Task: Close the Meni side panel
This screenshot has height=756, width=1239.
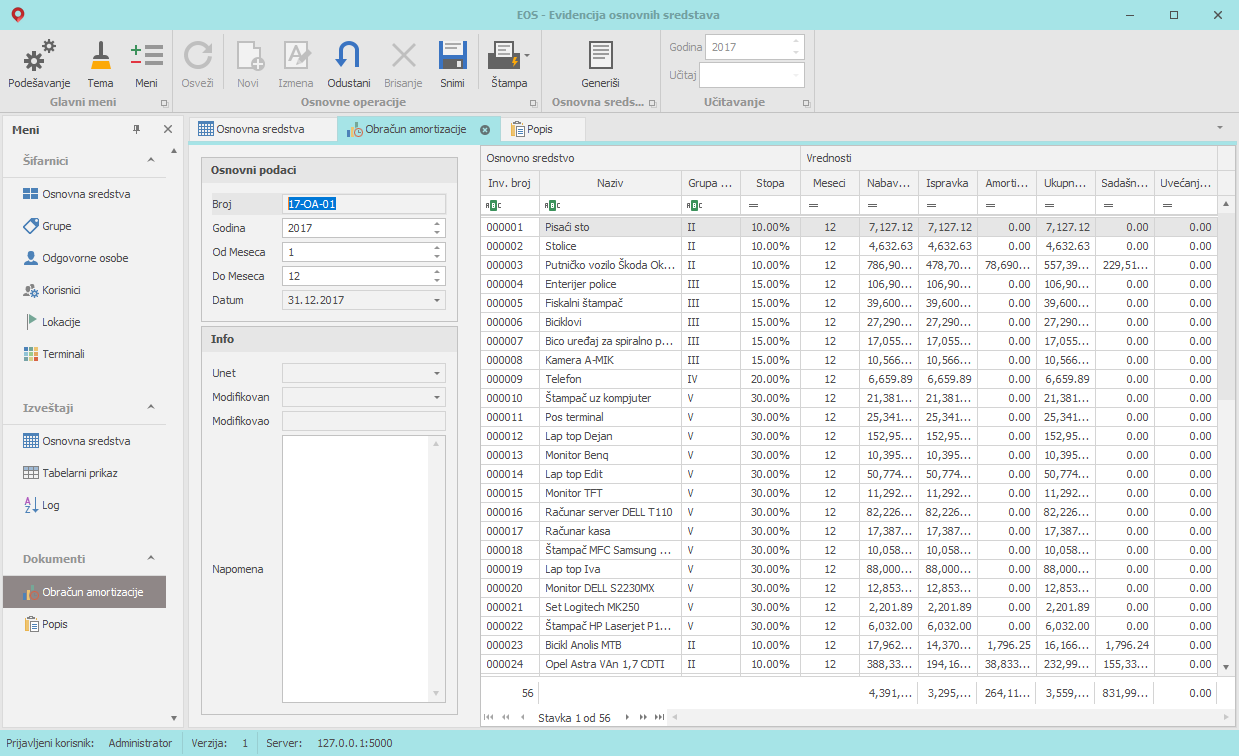Action: coord(167,130)
